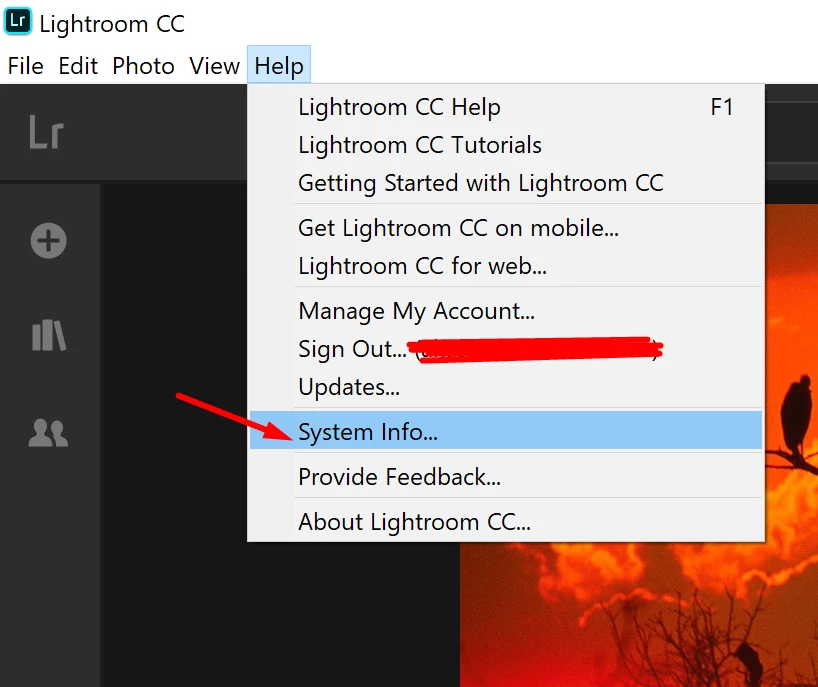
Task: Select the Sign Out menu item
Action: tap(506, 349)
